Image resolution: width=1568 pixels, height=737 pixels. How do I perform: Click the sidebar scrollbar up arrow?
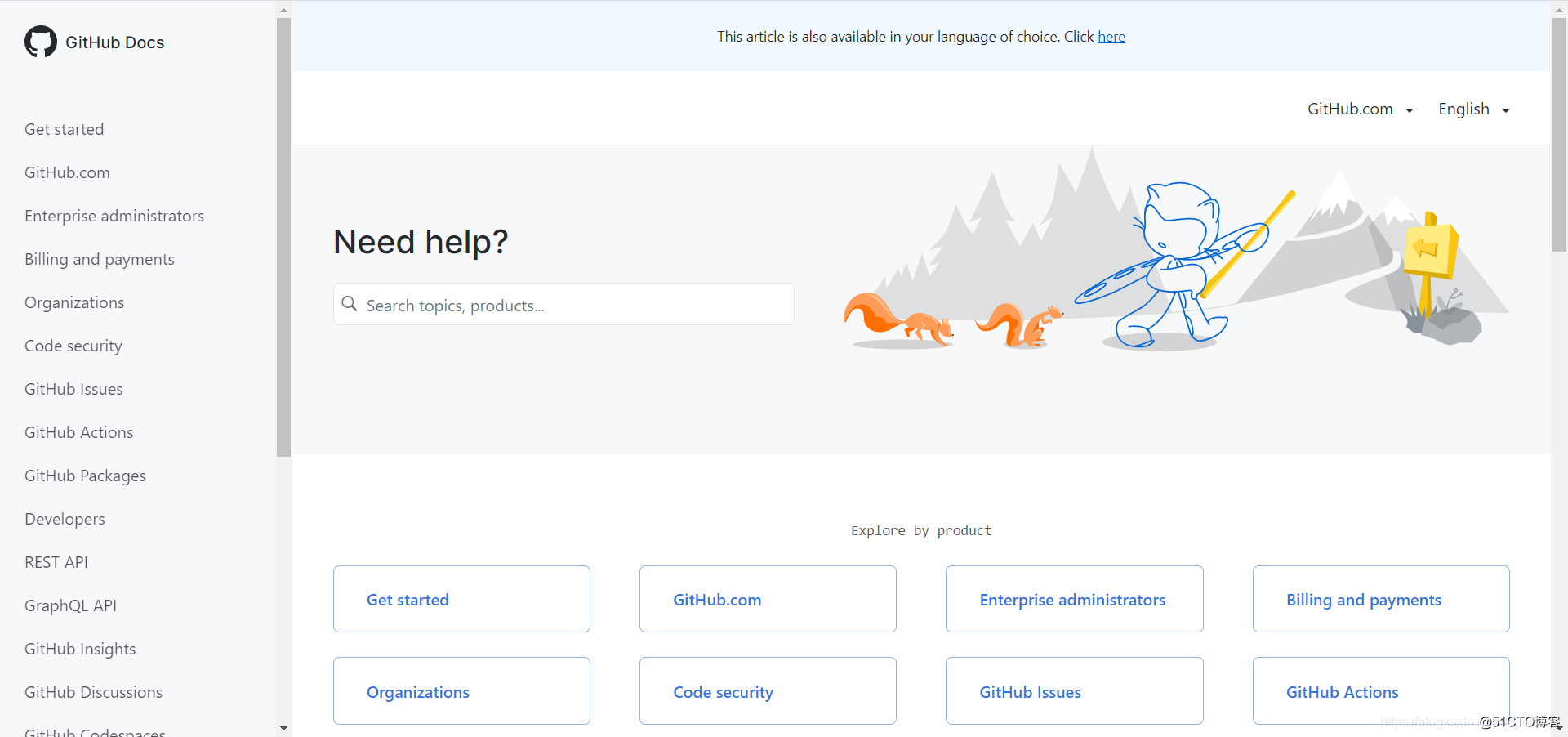[283, 10]
